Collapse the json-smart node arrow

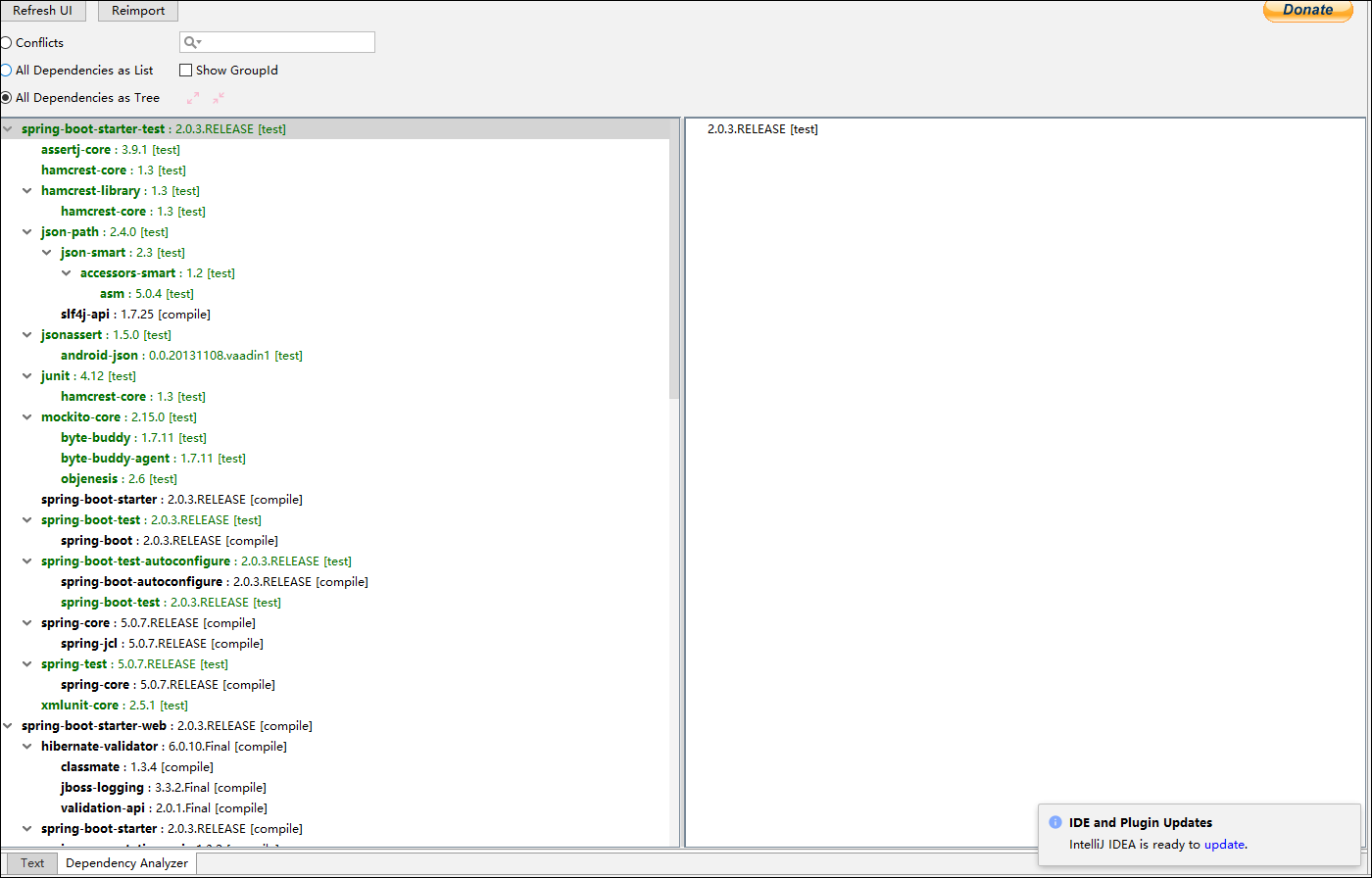(48, 253)
